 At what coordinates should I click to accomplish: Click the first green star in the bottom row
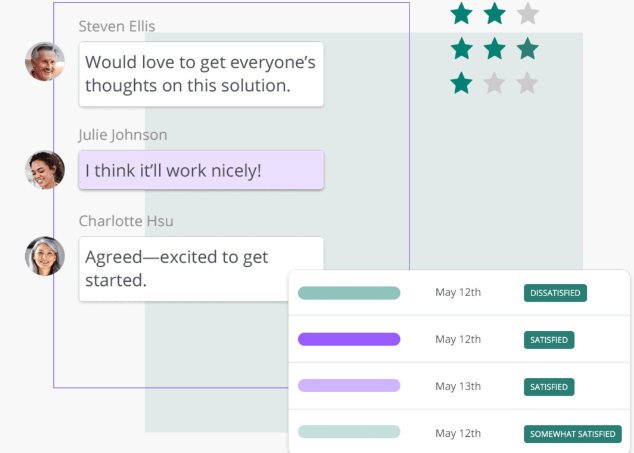[x=461, y=83]
